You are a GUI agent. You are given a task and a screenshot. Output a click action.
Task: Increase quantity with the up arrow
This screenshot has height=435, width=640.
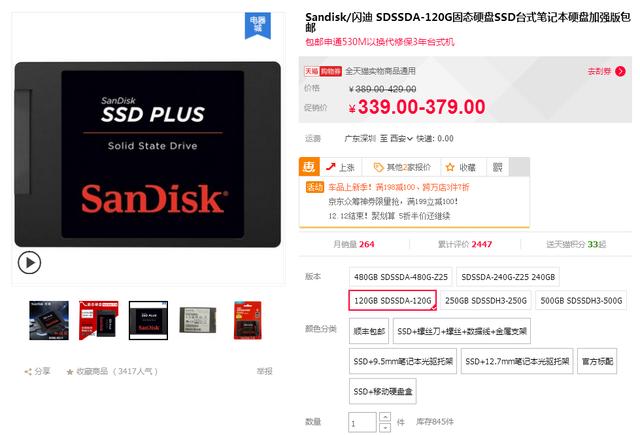(385, 417)
